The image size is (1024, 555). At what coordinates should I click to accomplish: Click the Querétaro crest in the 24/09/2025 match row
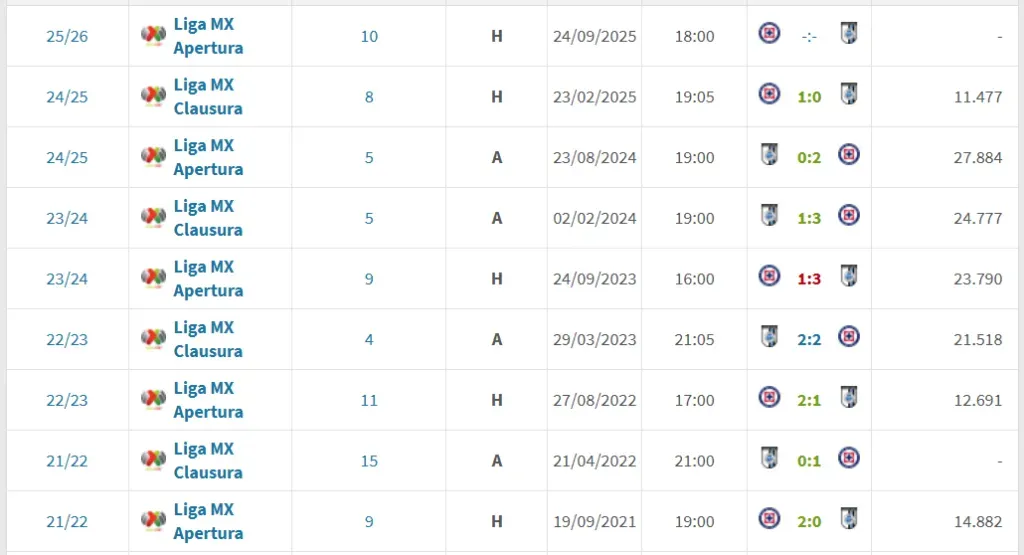[849, 33]
